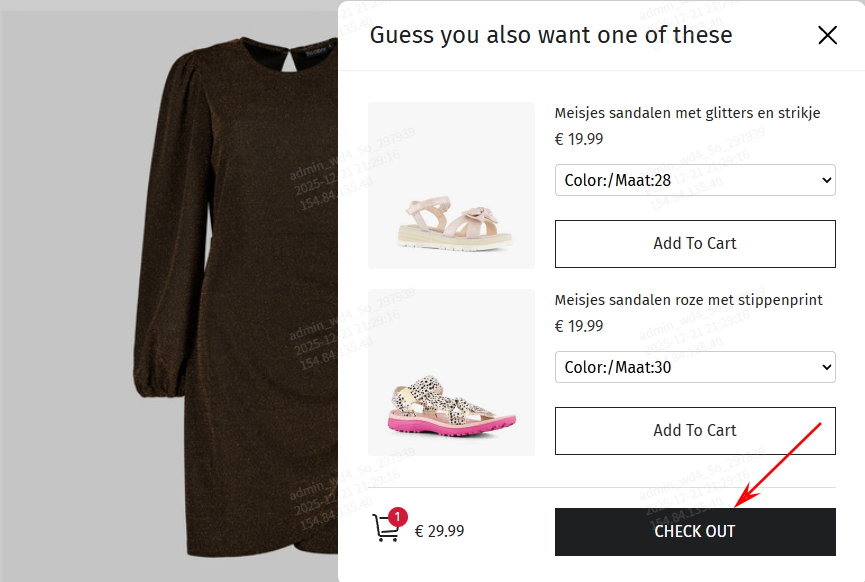The image size is (865, 582).
Task: Proceed with the CHECK OUT button
Action: click(695, 532)
